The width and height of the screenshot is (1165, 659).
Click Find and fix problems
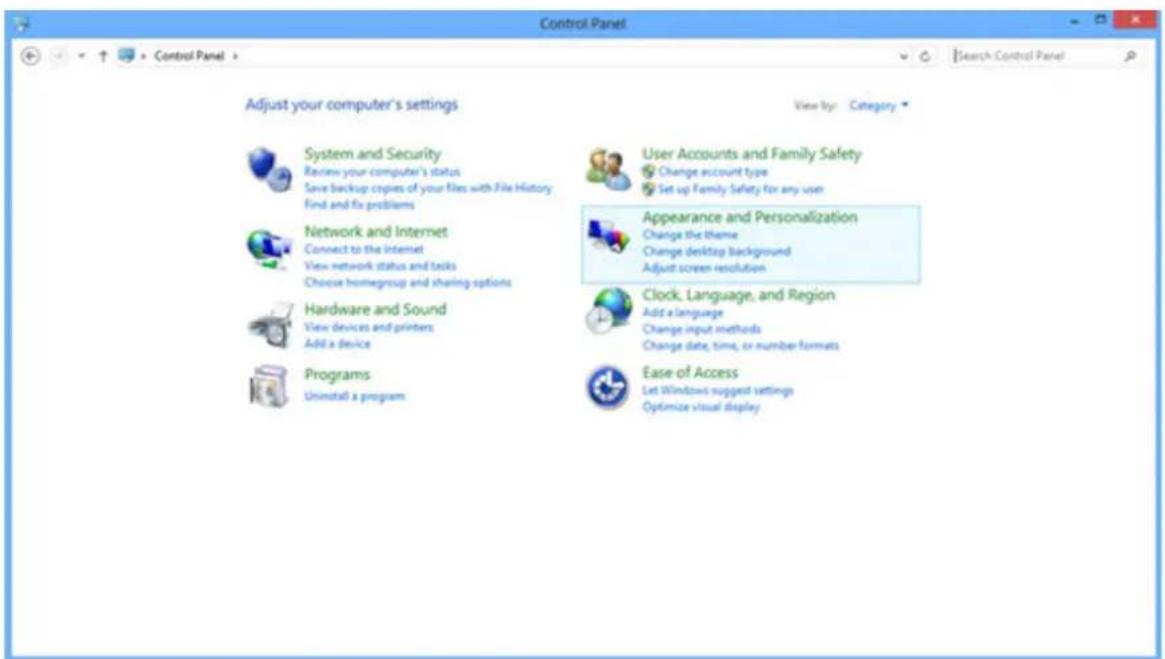click(359, 204)
